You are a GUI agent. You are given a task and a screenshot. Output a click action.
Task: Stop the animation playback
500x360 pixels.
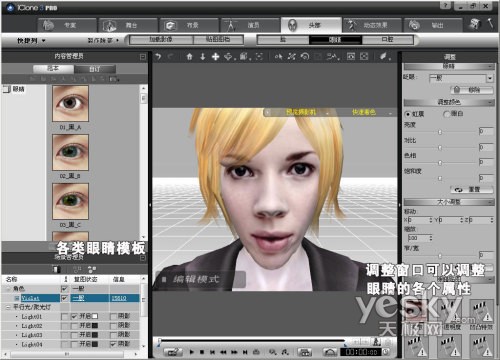tap(202, 352)
